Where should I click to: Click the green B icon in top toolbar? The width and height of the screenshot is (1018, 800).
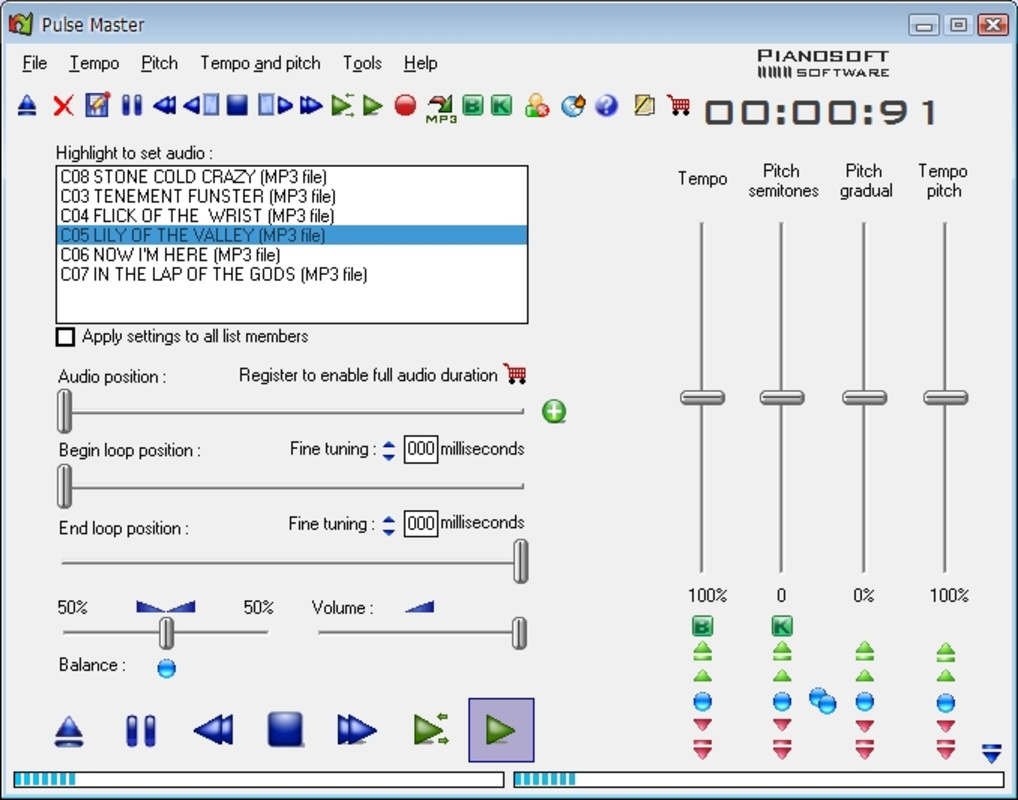(x=473, y=105)
